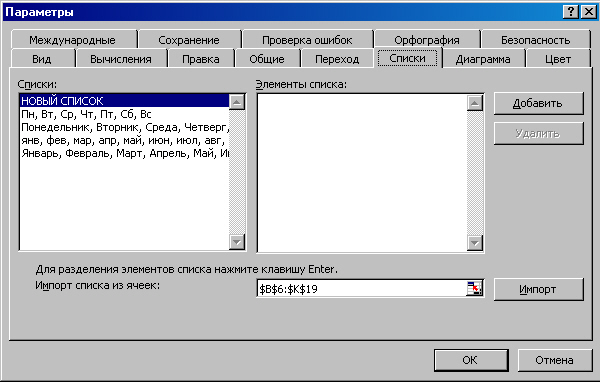Click the Импорт button
600x382 pixels.
[x=538, y=289]
